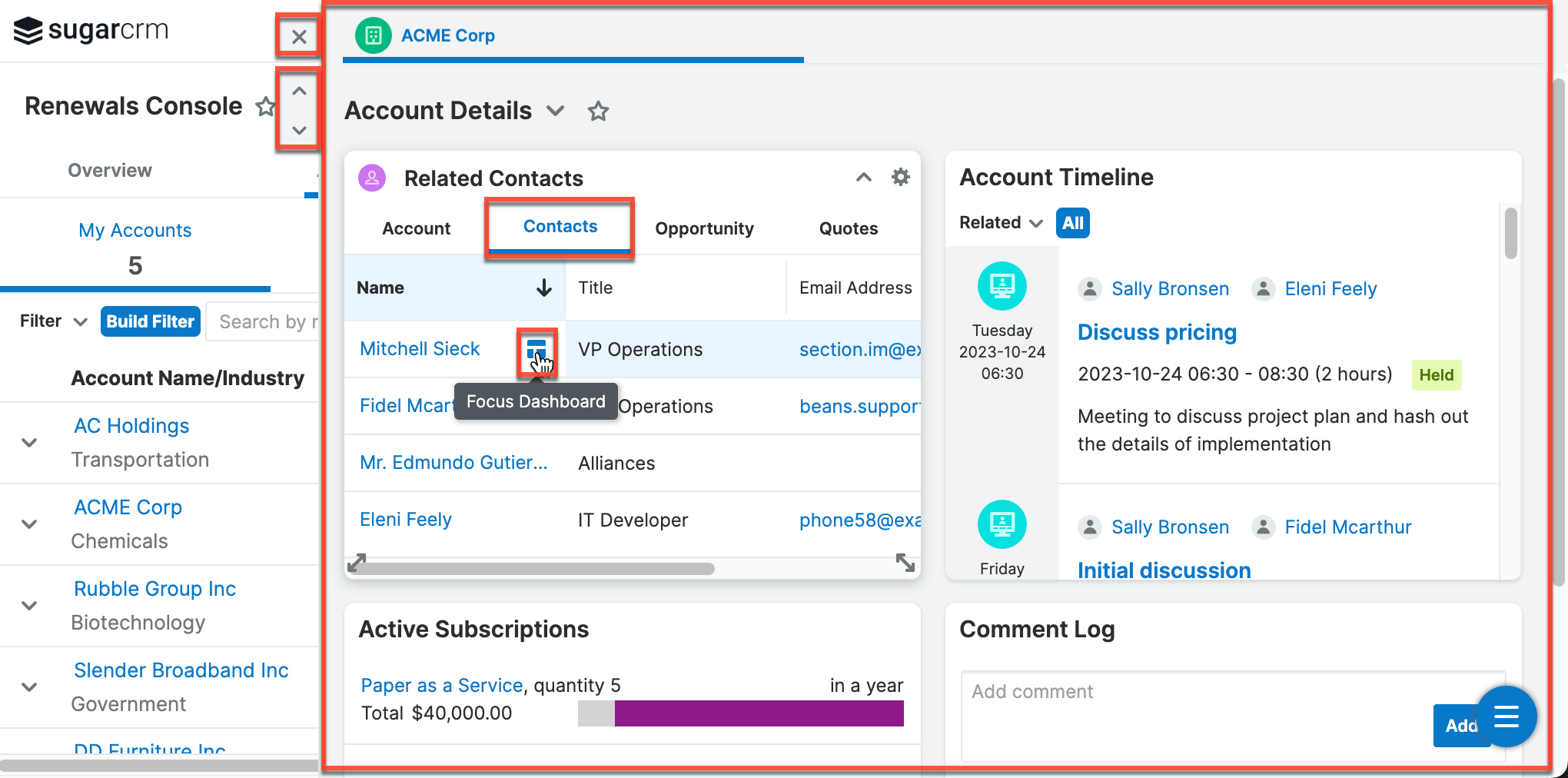The width and height of the screenshot is (1568, 778).
Task: Open Eleni Feely in Account Timeline
Action: pyautogui.click(x=1330, y=289)
